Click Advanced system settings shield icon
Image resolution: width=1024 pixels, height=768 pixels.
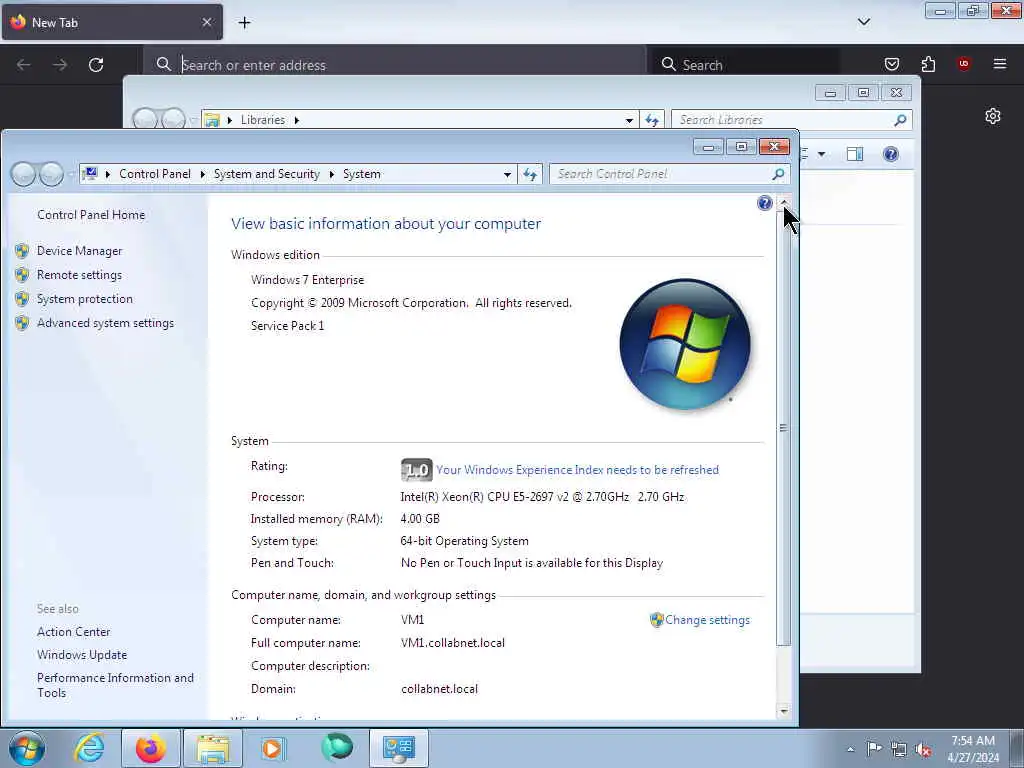point(22,323)
